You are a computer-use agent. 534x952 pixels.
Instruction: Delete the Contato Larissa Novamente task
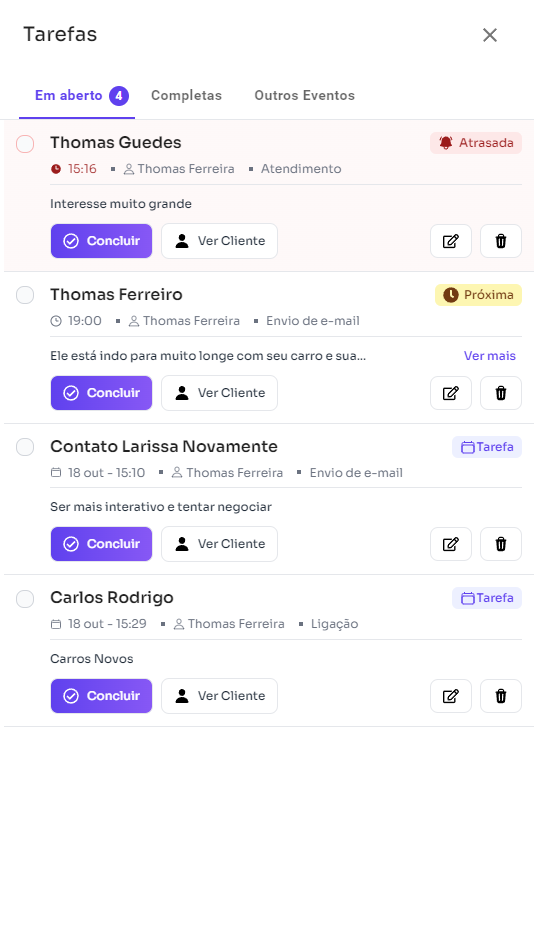point(501,544)
